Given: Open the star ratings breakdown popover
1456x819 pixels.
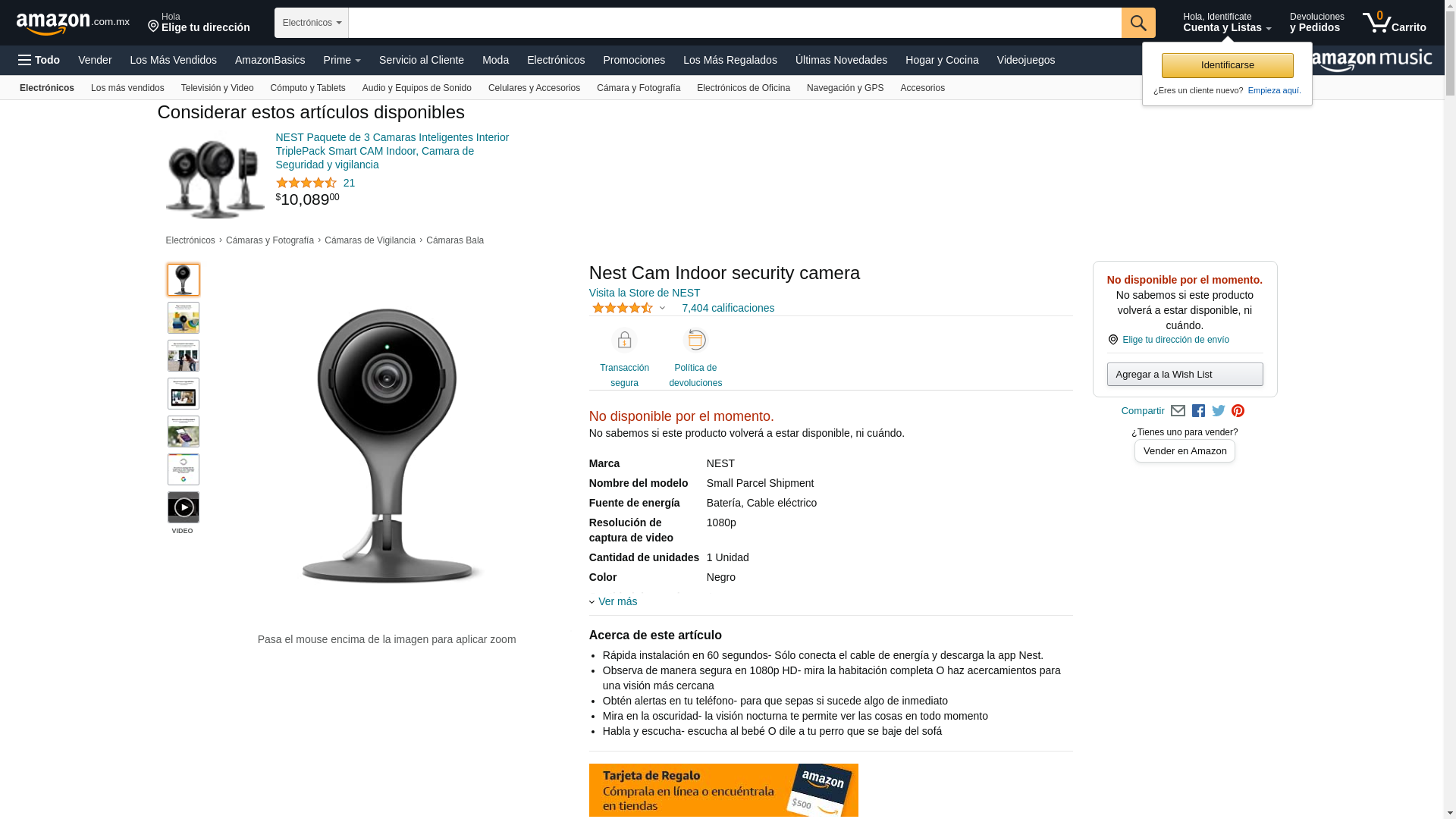Looking at the screenshot, I should [629, 308].
